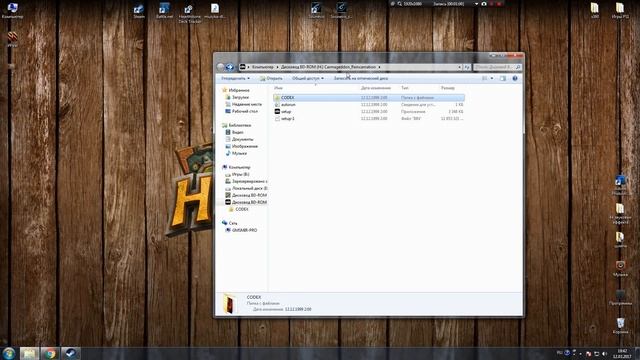Screen dimensions: 640x360
Task: Click Компьютер in the address breadcrumb
Action: point(262,67)
